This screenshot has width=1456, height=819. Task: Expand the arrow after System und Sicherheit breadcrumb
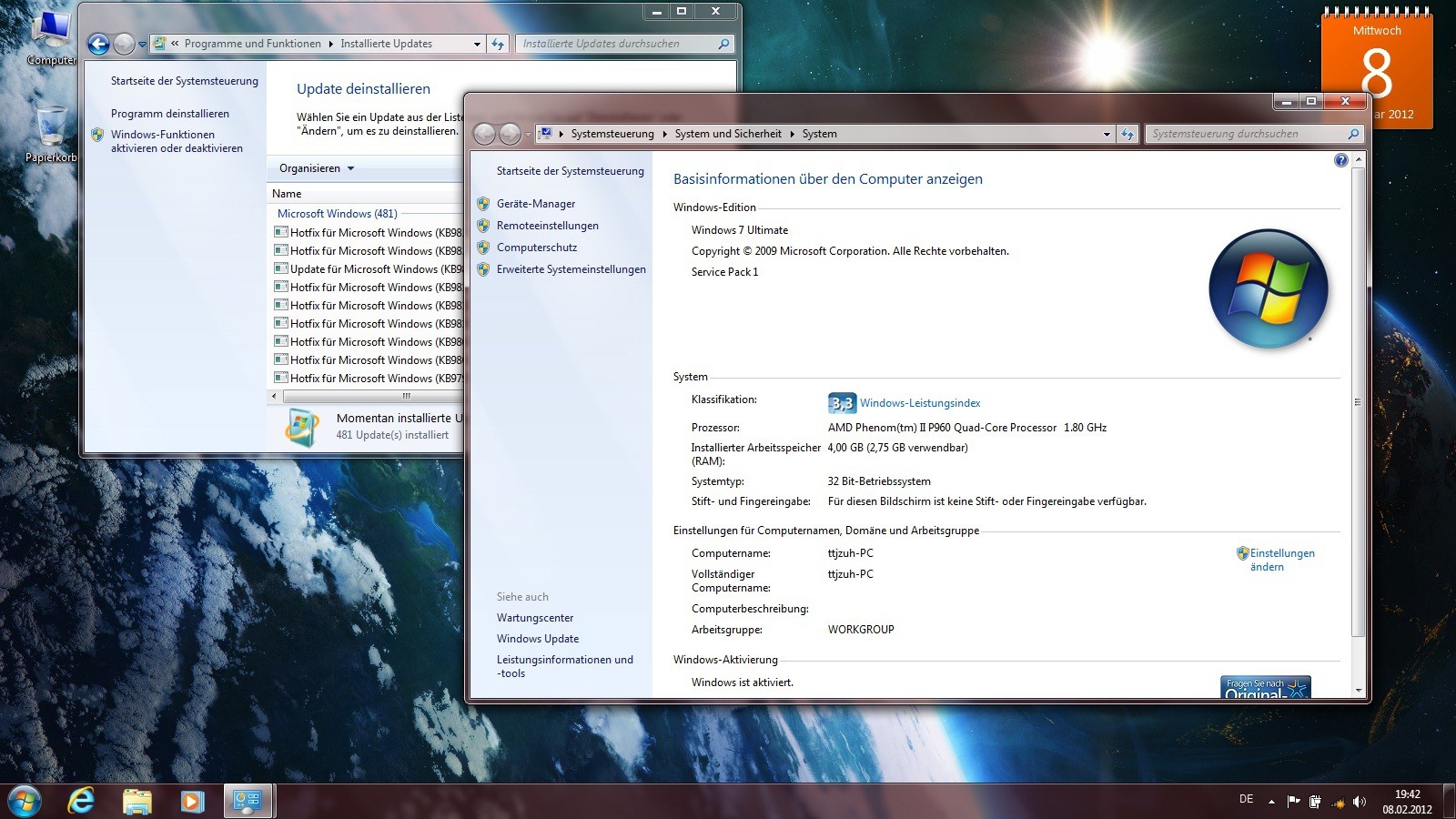(x=792, y=134)
